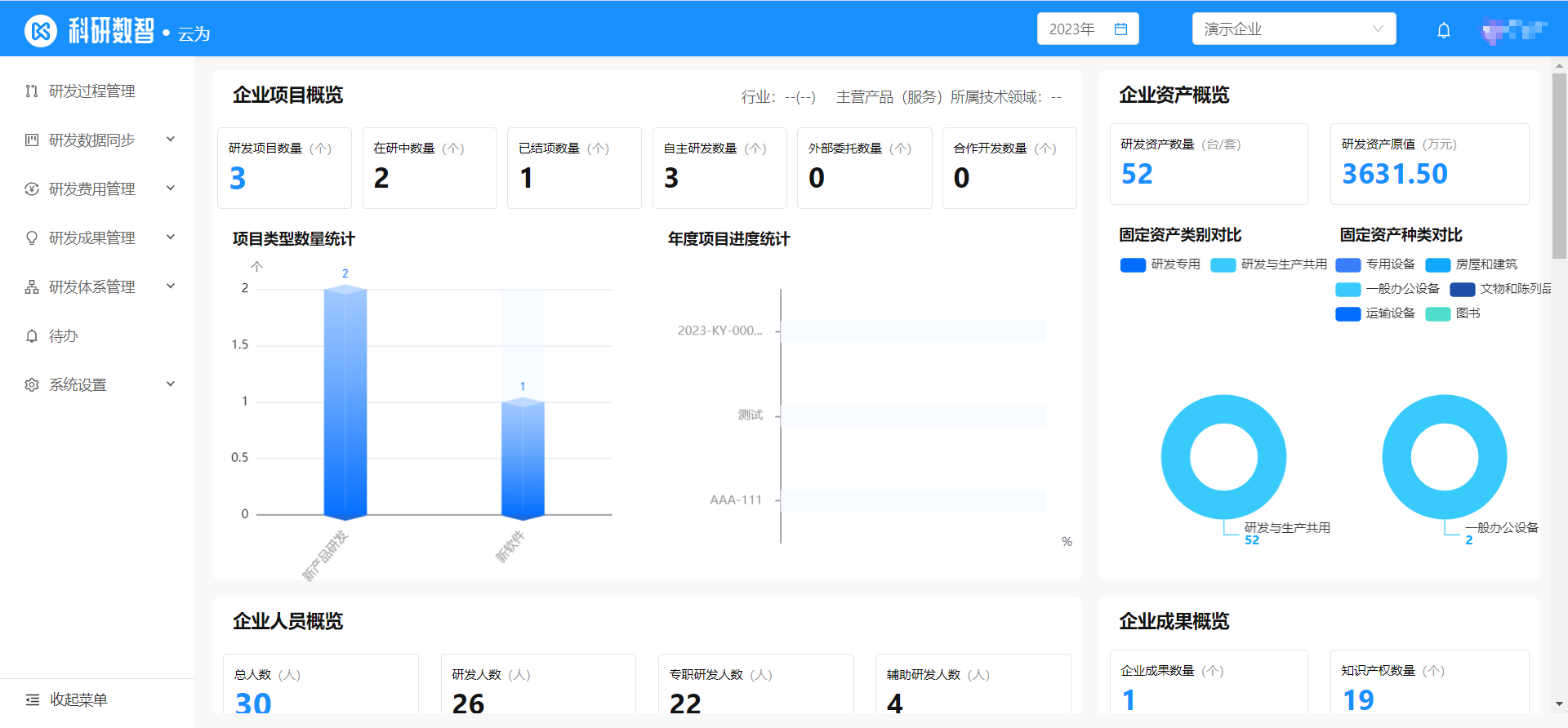The image size is (1568, 728).
Task: Toggle 运输设备 legend item
Action: click(1375, 313)
